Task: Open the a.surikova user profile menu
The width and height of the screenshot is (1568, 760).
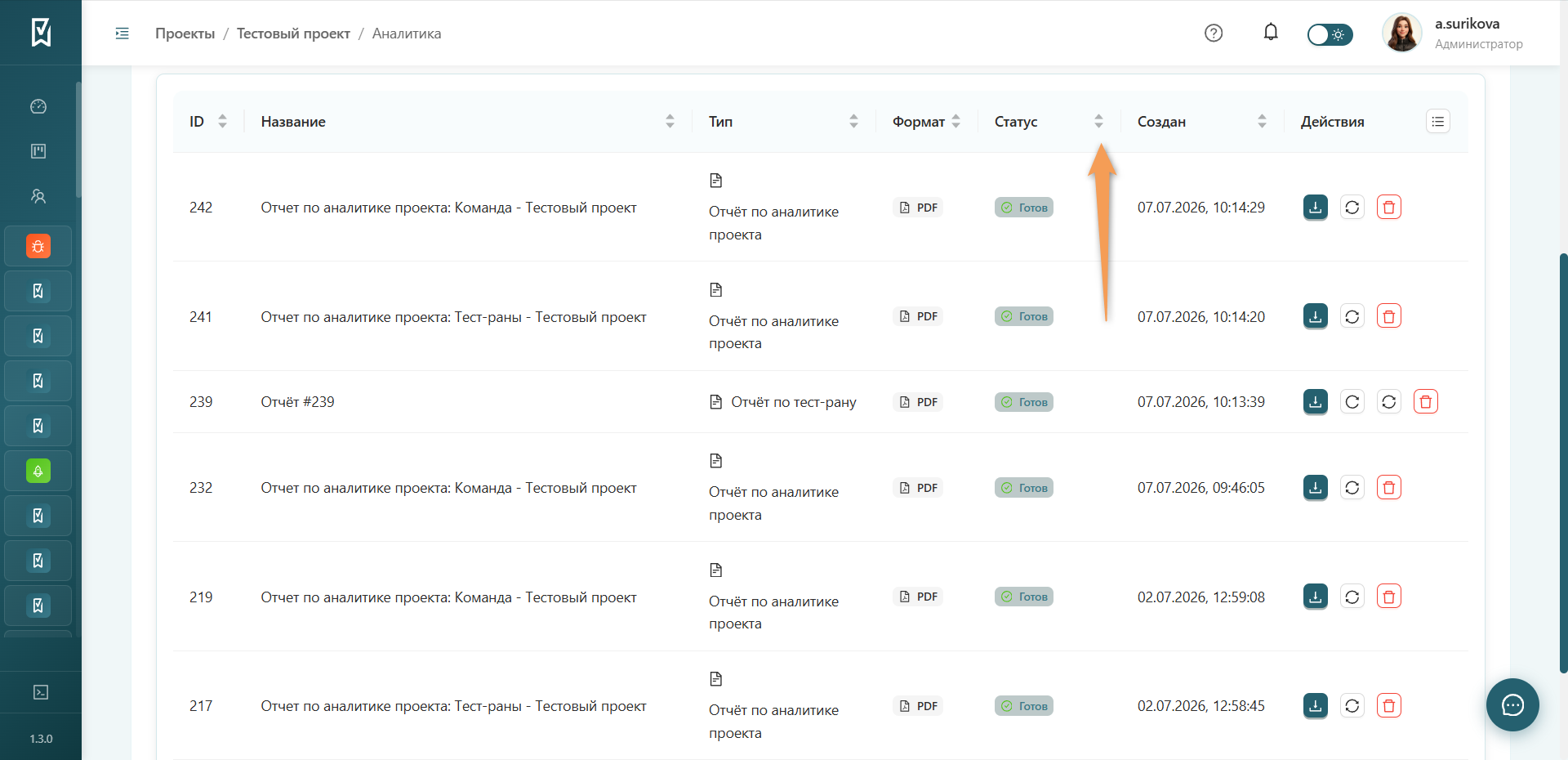Action: tap(1452, 34)
